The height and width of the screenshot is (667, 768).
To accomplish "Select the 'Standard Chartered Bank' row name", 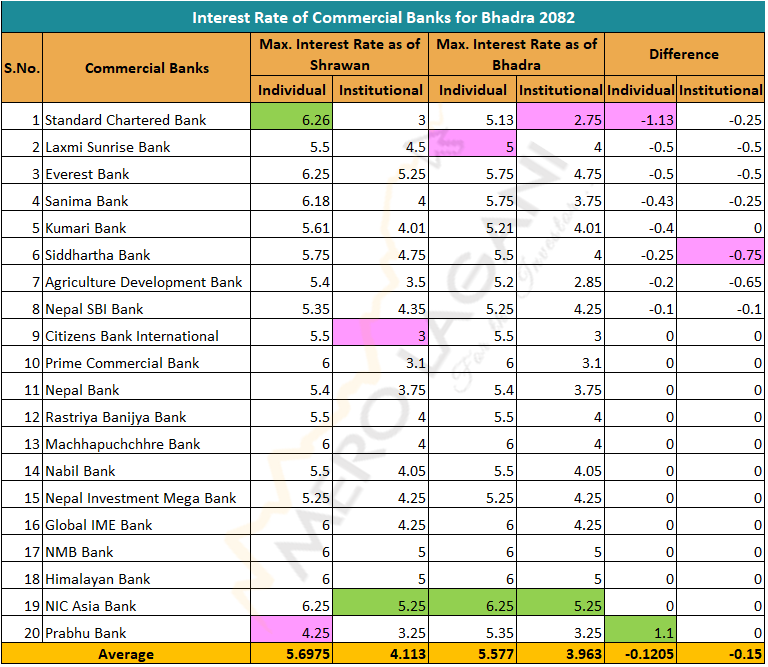I will click(125, 120).
